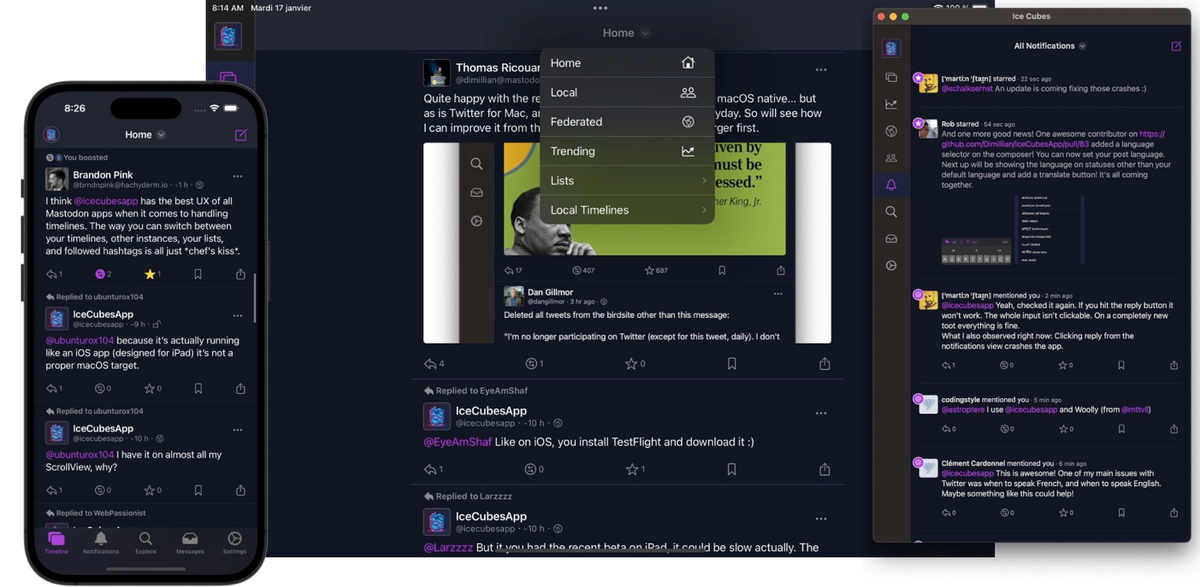
Task: Select timeline stack icon in Mac window sidebar
Action: [891, 77]
